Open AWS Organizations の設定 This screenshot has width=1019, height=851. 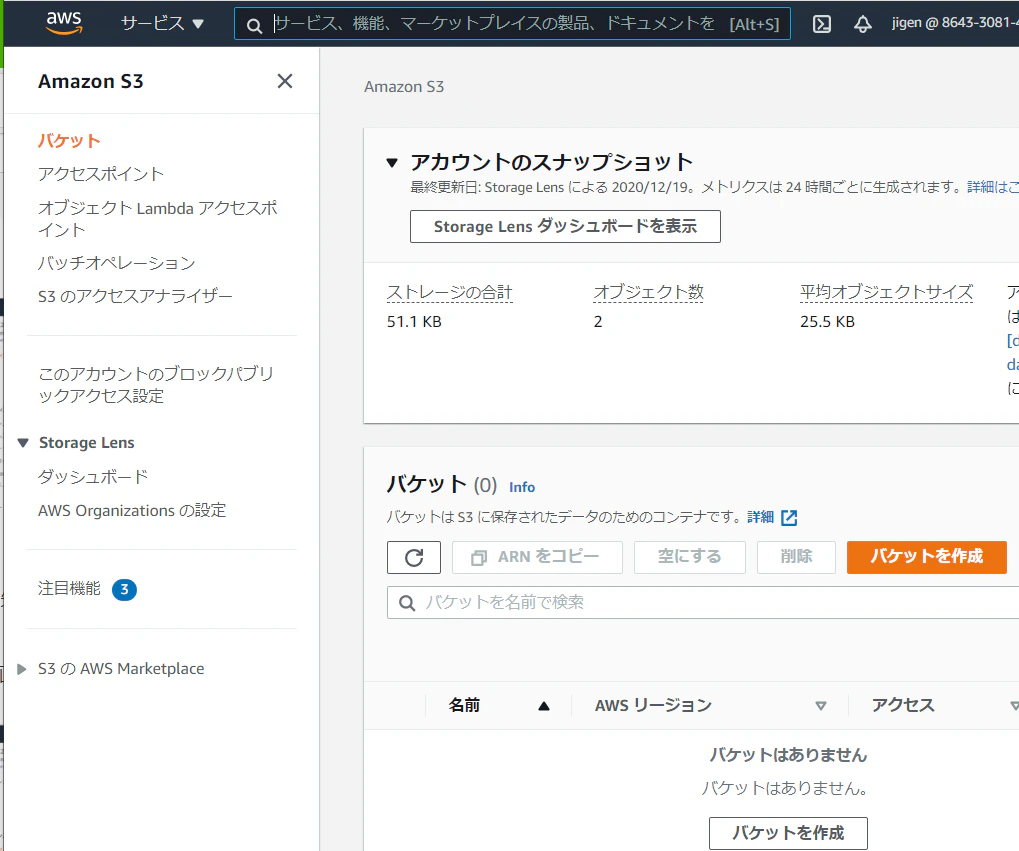132,510
